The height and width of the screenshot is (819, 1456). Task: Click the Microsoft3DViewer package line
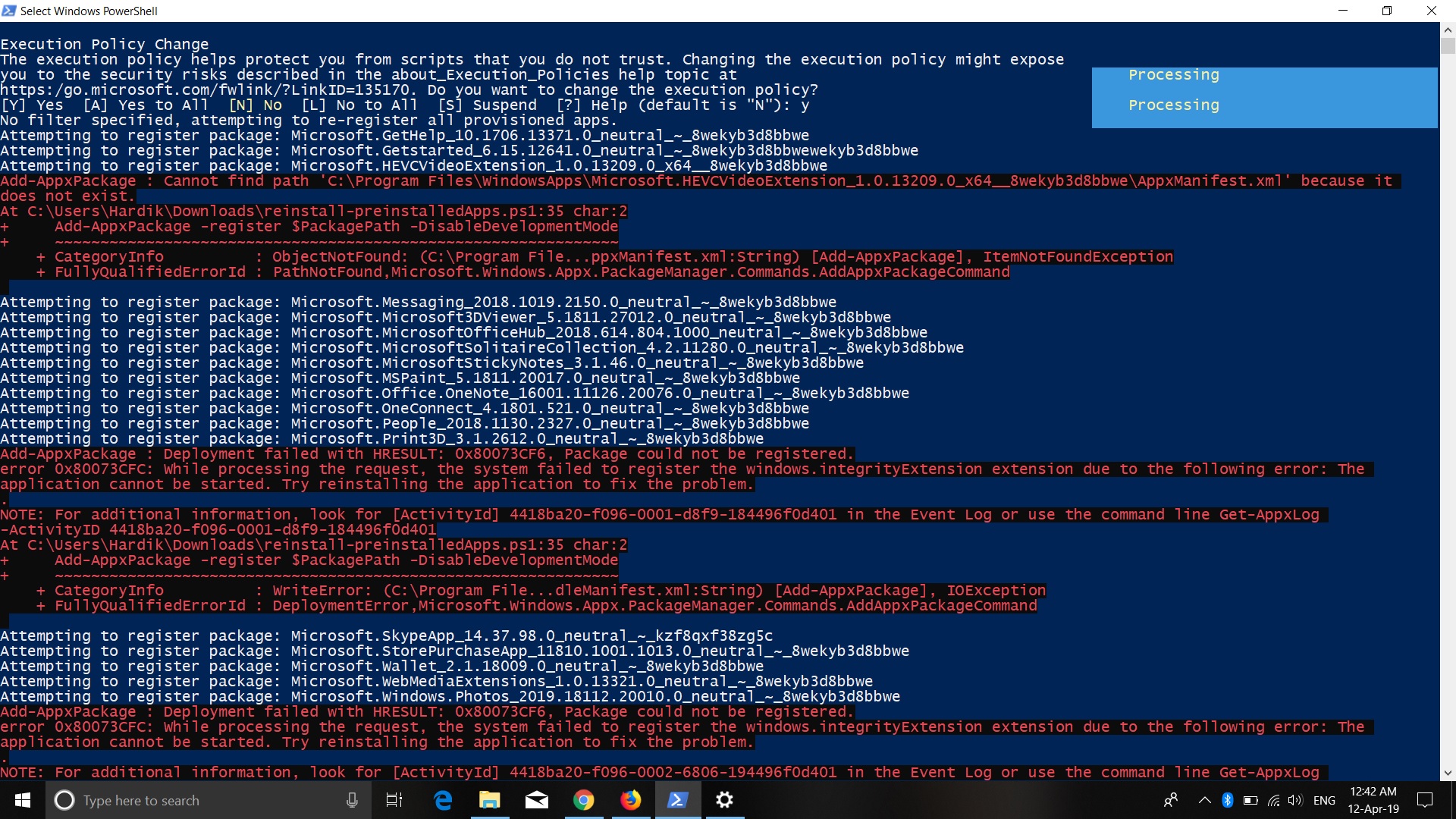pyautogui.click(x=446, y=317)
